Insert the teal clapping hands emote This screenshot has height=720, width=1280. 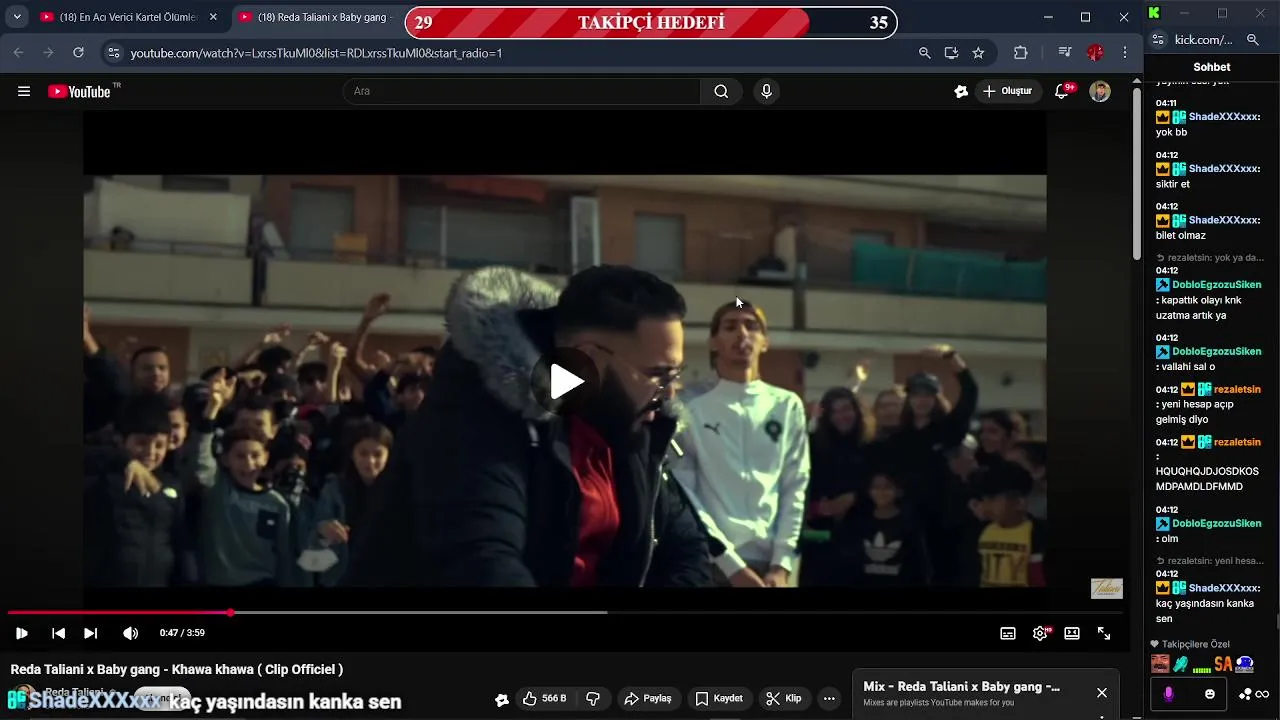1181,664
